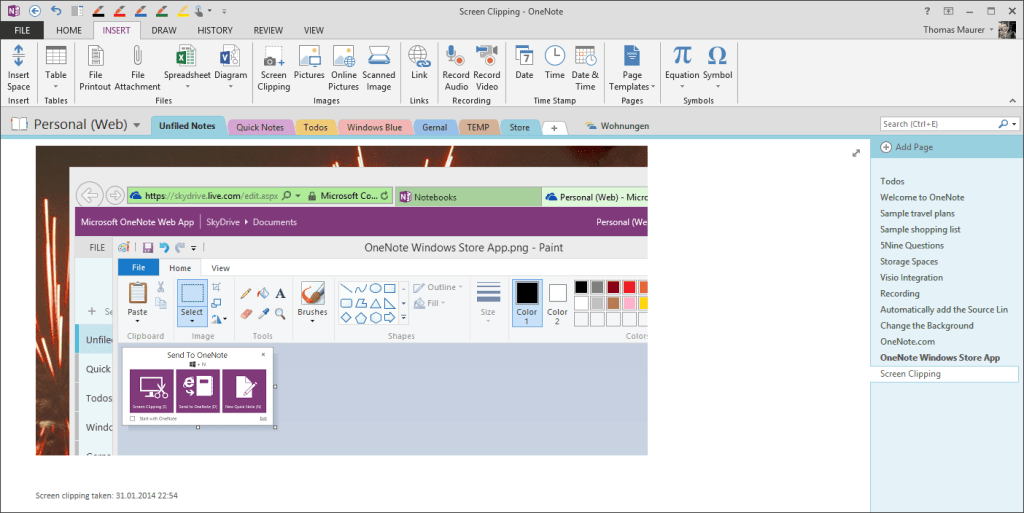
Task: Click in the Search (Ctrl+E) box
Action: pos(938,124)
